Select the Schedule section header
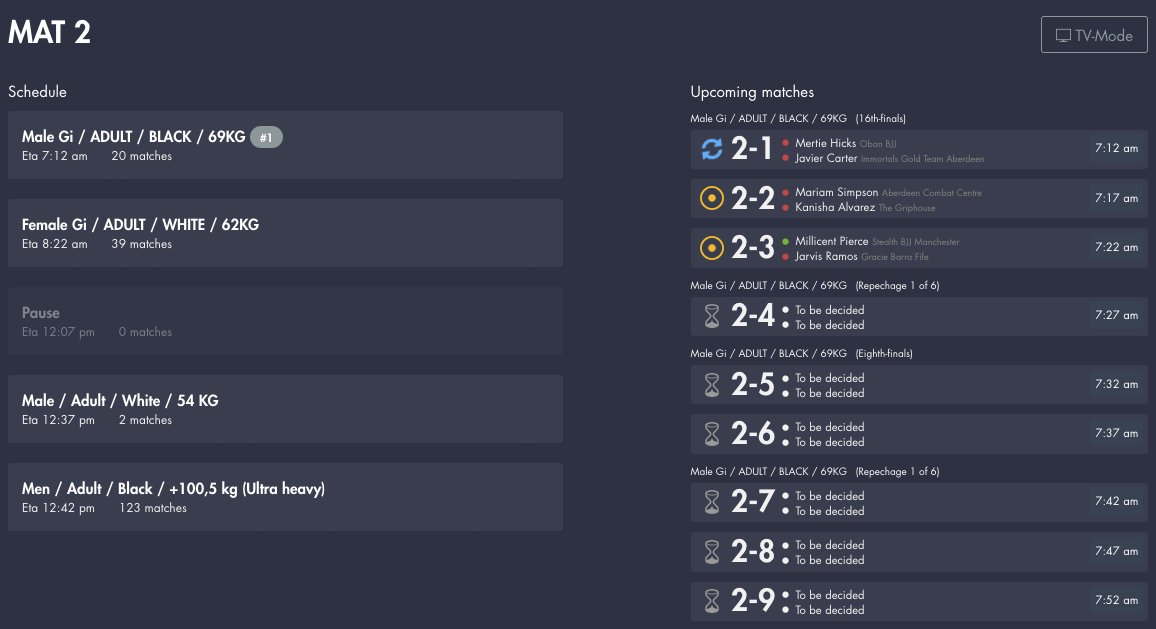The height and width of the screenshot is (629, 1156). tap(37, 91)
